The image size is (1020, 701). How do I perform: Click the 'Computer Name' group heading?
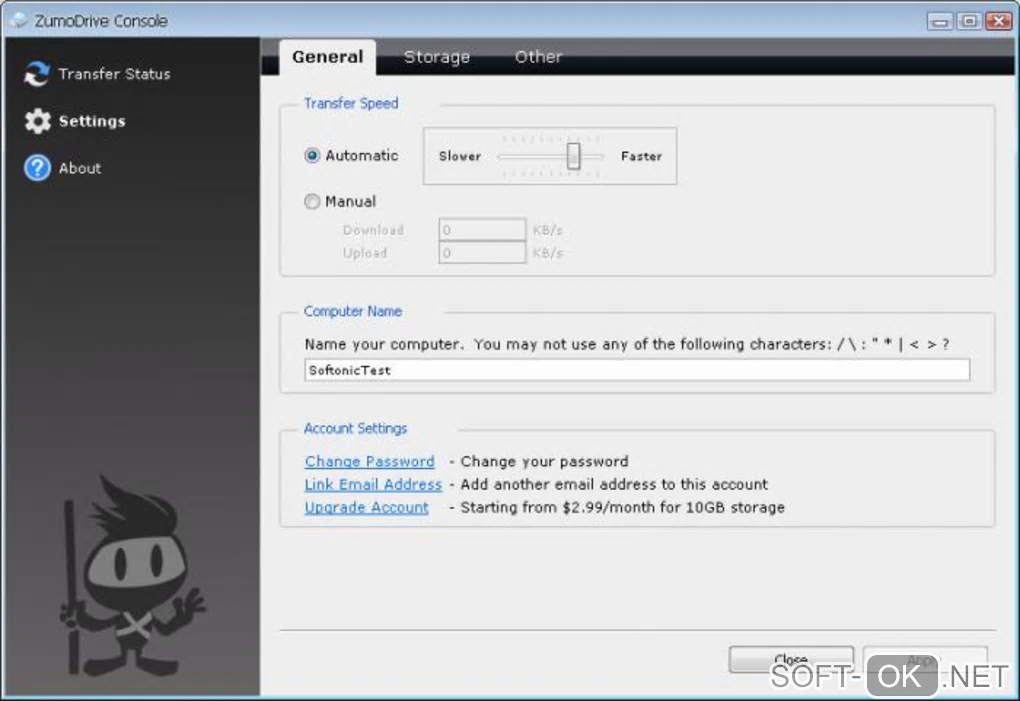353,311
